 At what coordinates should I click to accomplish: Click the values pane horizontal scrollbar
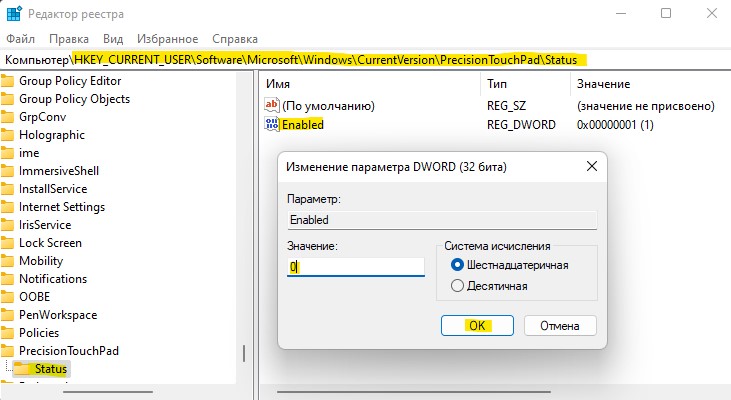coord(414,392)
